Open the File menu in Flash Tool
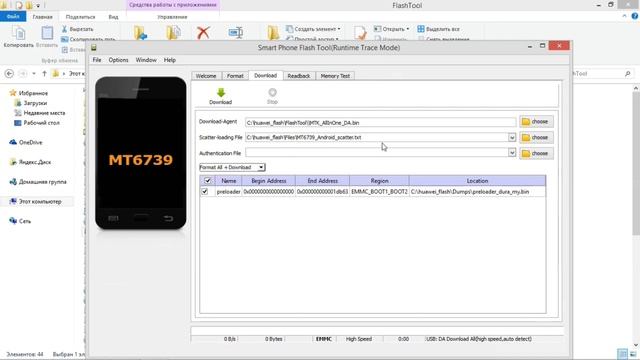The width and height of the screenshot is (640, 360). [x=97, y=60]
